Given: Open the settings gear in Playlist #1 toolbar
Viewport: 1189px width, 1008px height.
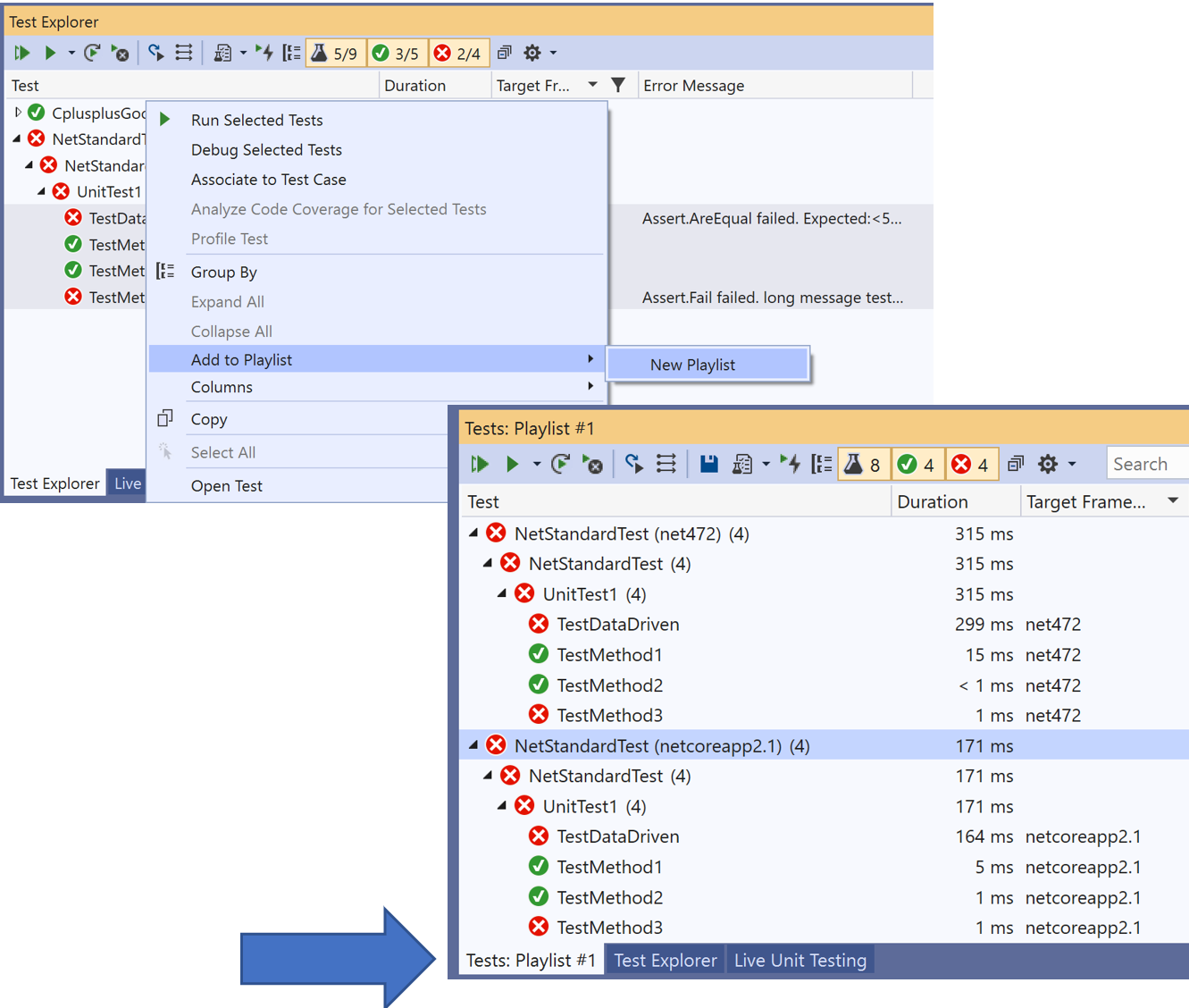Looking at the screenshot, I should [x=1048, y=464].
